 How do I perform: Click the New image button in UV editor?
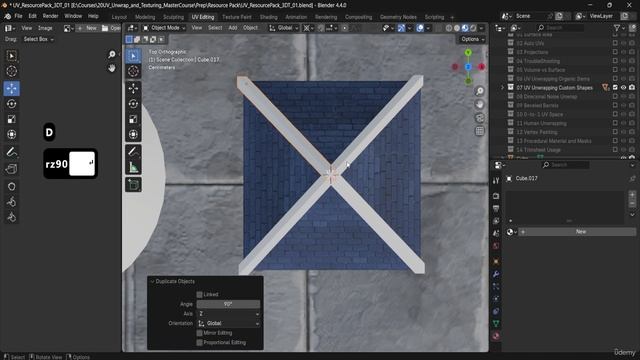click(87, 28)
